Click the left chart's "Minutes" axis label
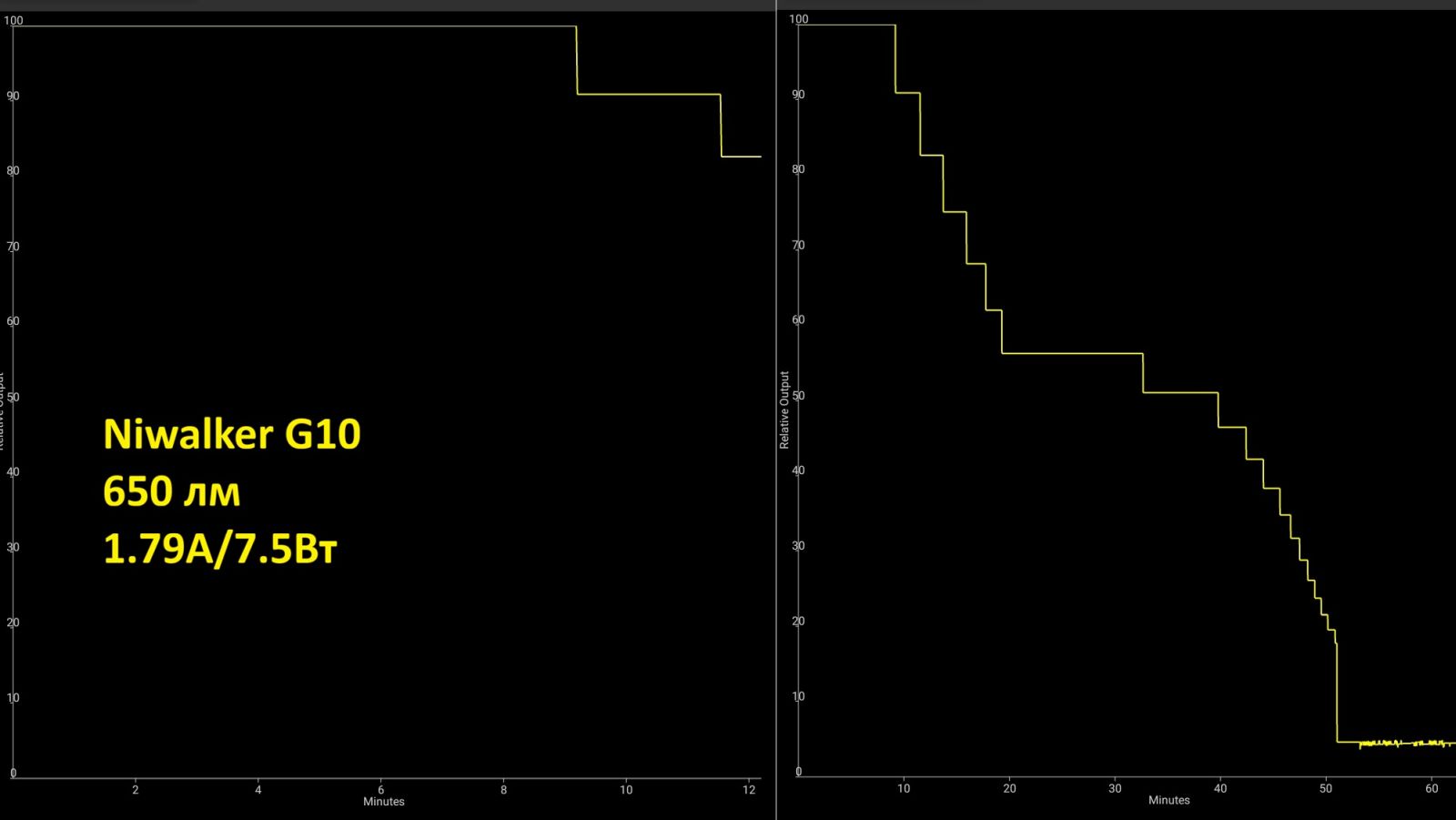1456x820 pixels. [x=383, y=802]
